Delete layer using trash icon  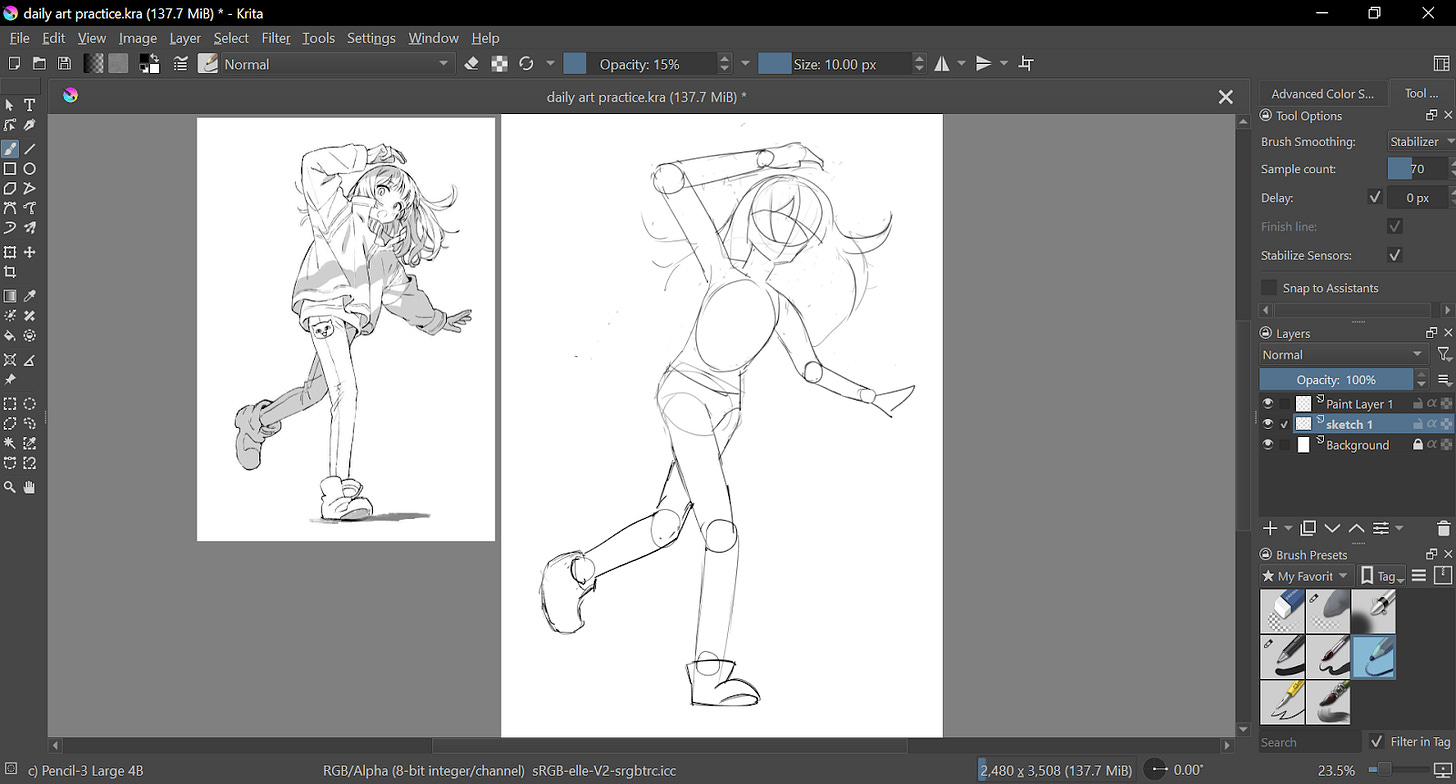[x=1443, y=528]
